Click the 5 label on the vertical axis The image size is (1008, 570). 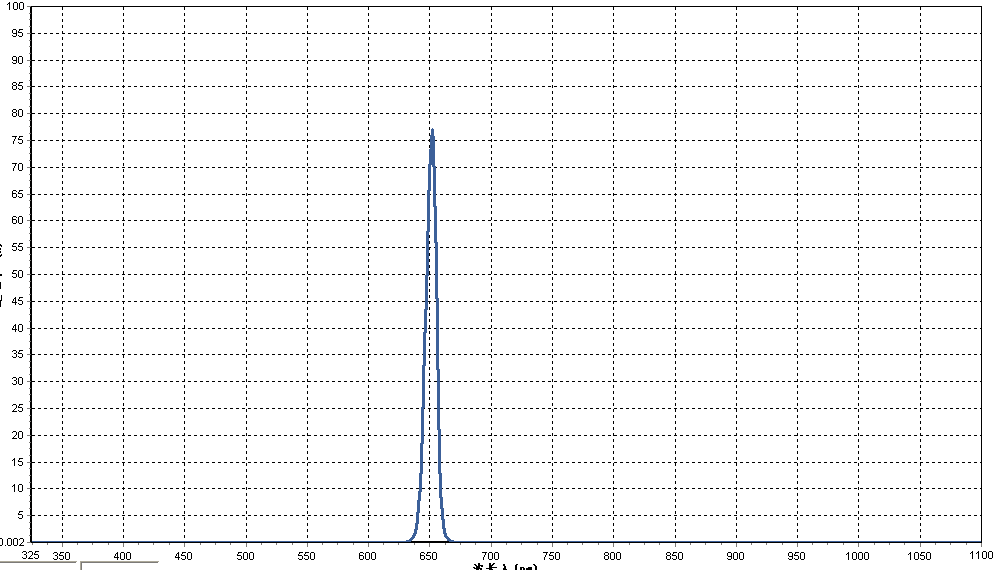coord(20,515)
